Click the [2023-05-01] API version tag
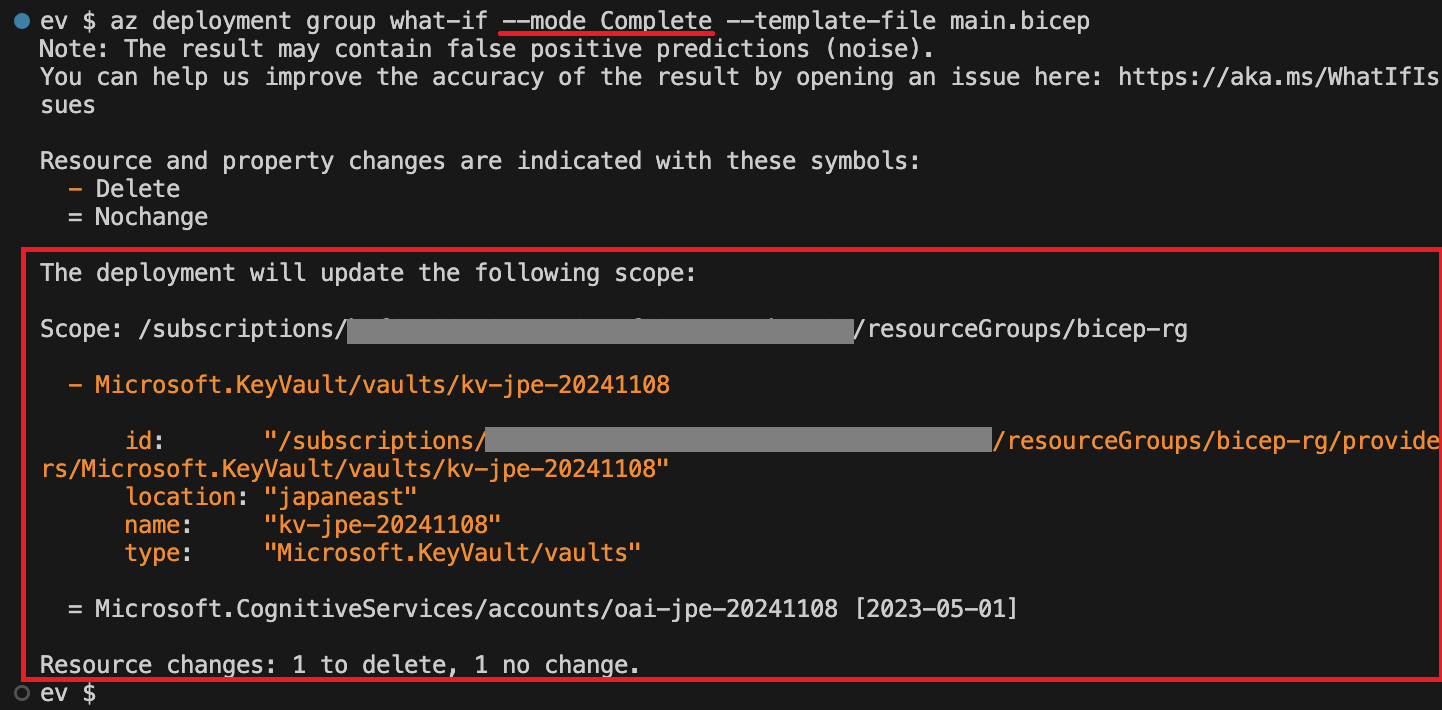1442x710 pixels. 935,608
